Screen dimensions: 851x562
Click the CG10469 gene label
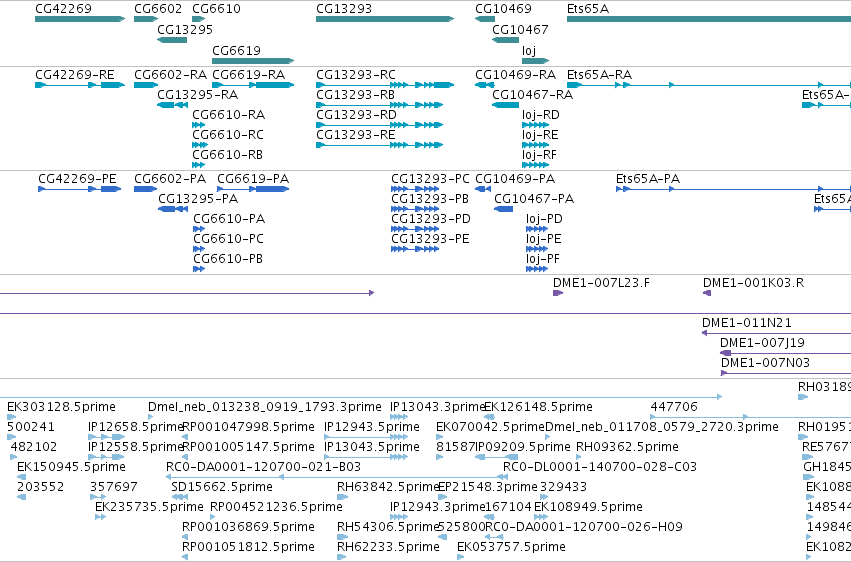[503, 9]
